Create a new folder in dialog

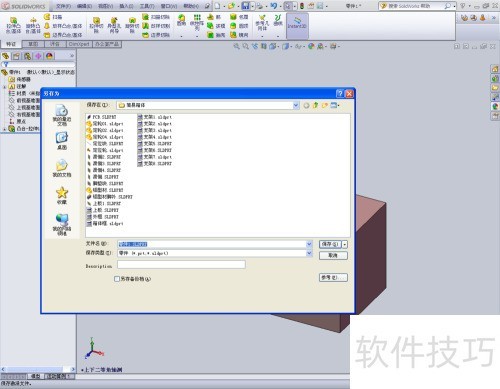pyautogui.click(x=324, y=105)
